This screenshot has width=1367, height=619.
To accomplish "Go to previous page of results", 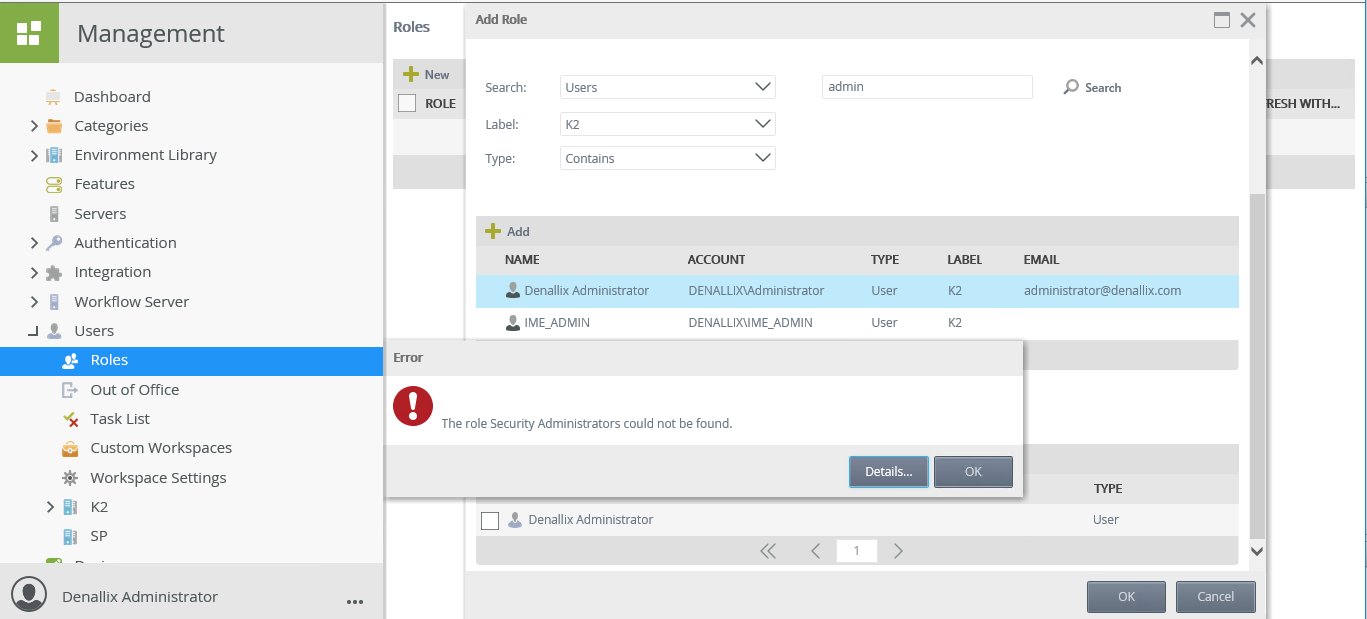I will click(815, 550).
